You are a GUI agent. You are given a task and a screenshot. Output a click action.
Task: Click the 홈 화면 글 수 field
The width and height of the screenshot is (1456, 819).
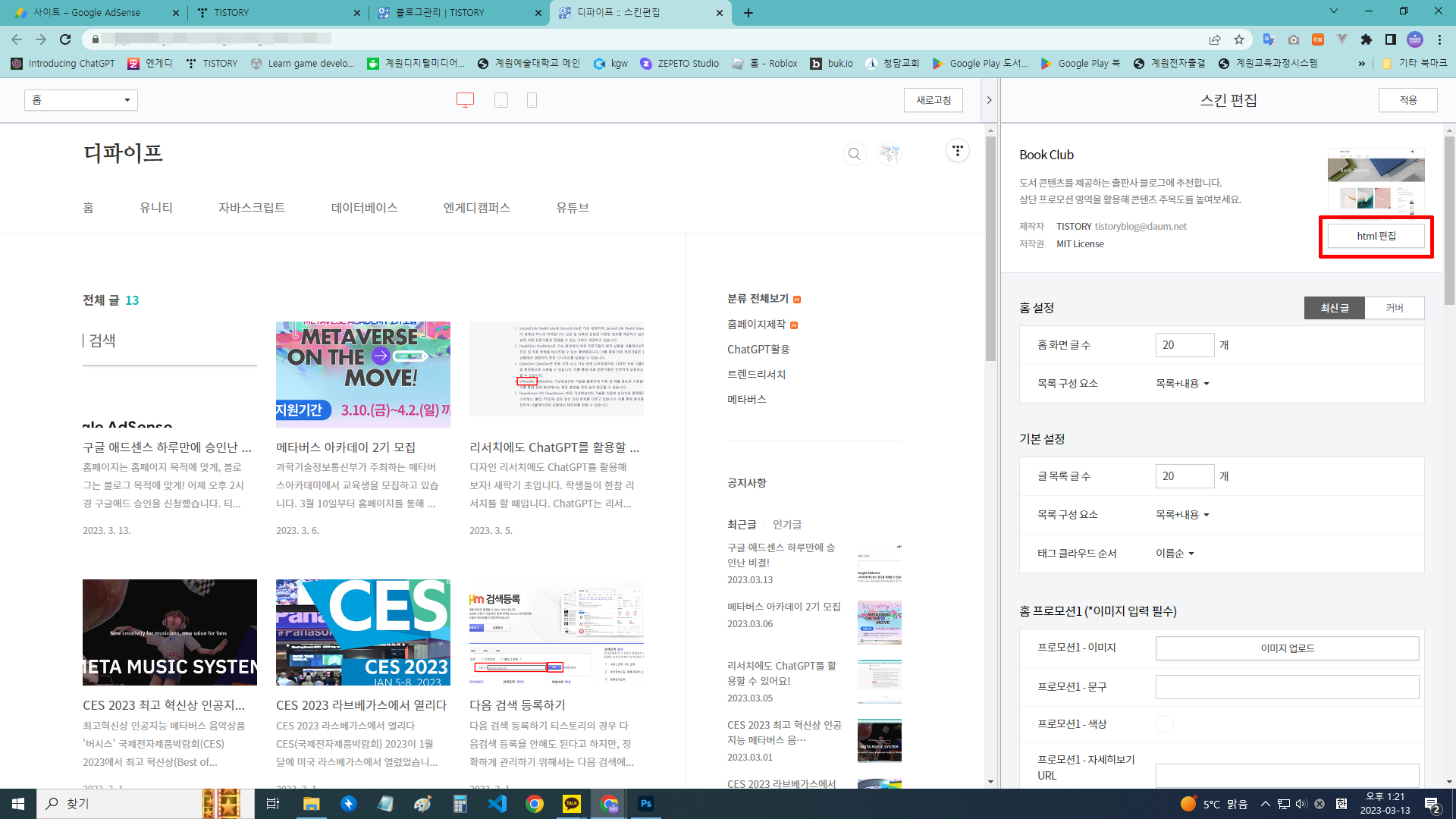(x=1185, y=345)
